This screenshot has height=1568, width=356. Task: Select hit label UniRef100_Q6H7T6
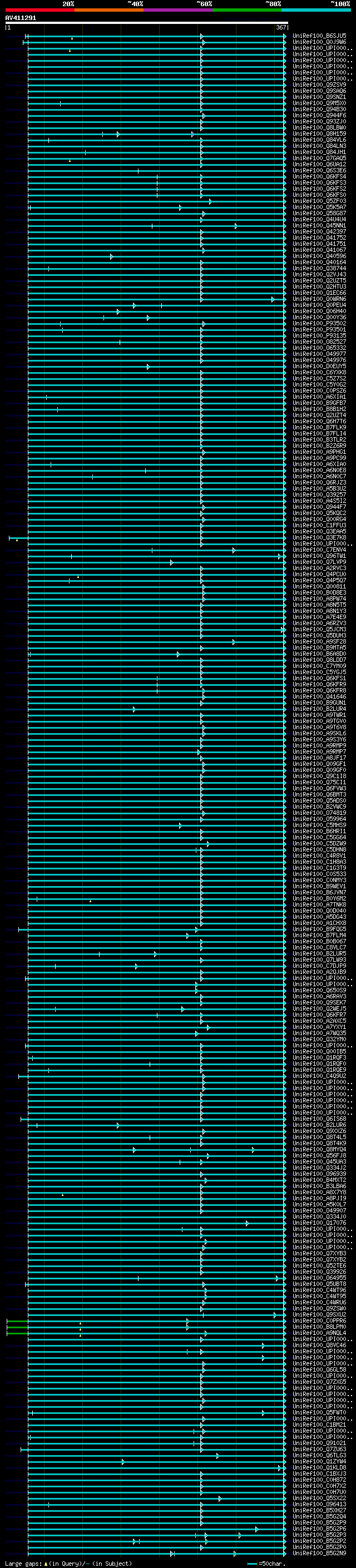(319, 421)
